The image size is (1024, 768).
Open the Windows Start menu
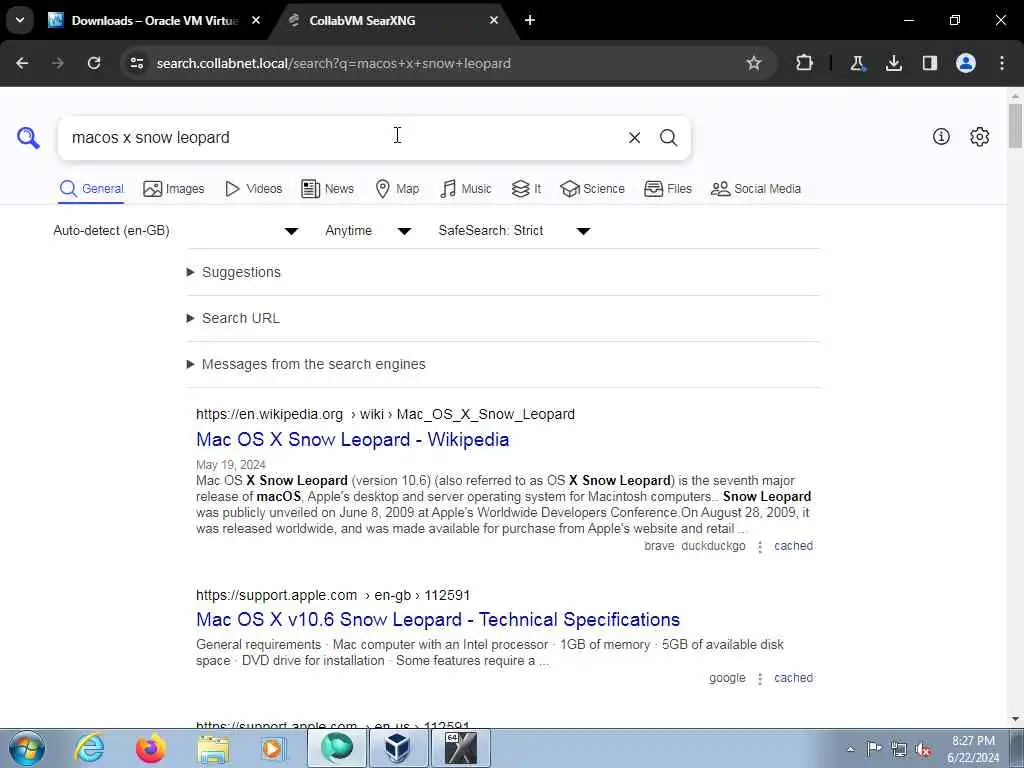27,748
